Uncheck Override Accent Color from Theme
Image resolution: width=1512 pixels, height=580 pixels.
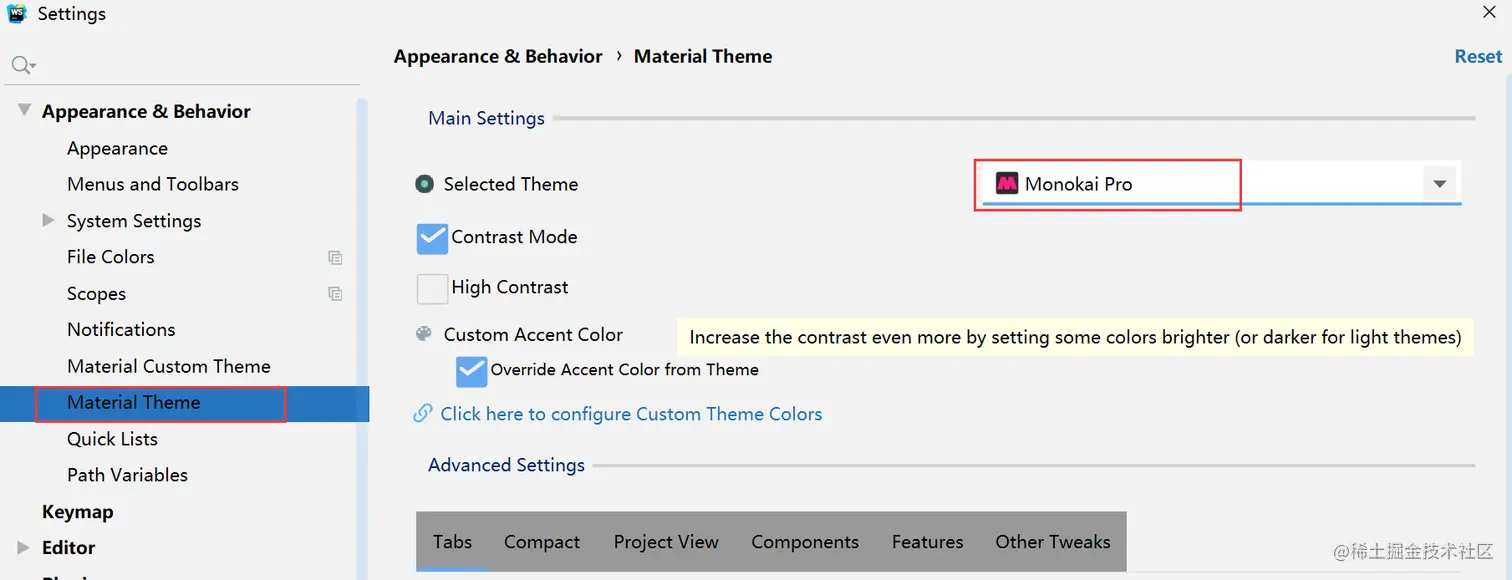[x=471, y=371]
